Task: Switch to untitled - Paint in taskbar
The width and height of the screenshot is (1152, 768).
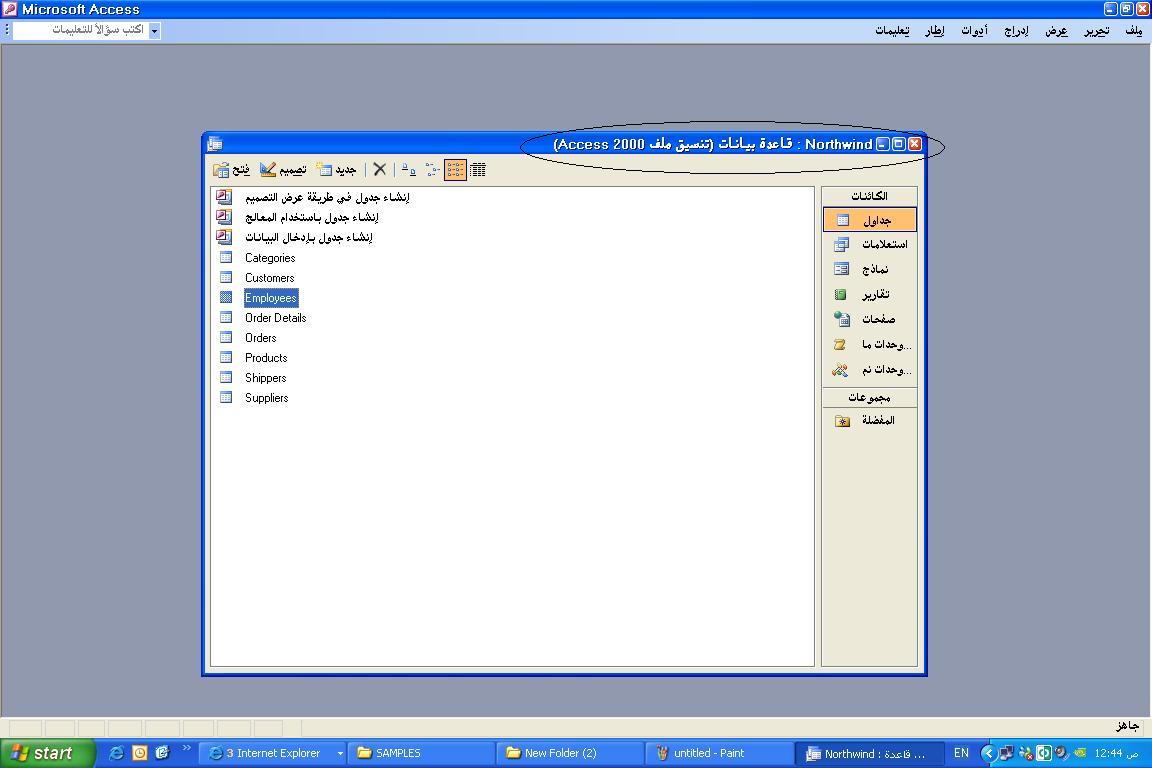Action: tap(719, 753)
